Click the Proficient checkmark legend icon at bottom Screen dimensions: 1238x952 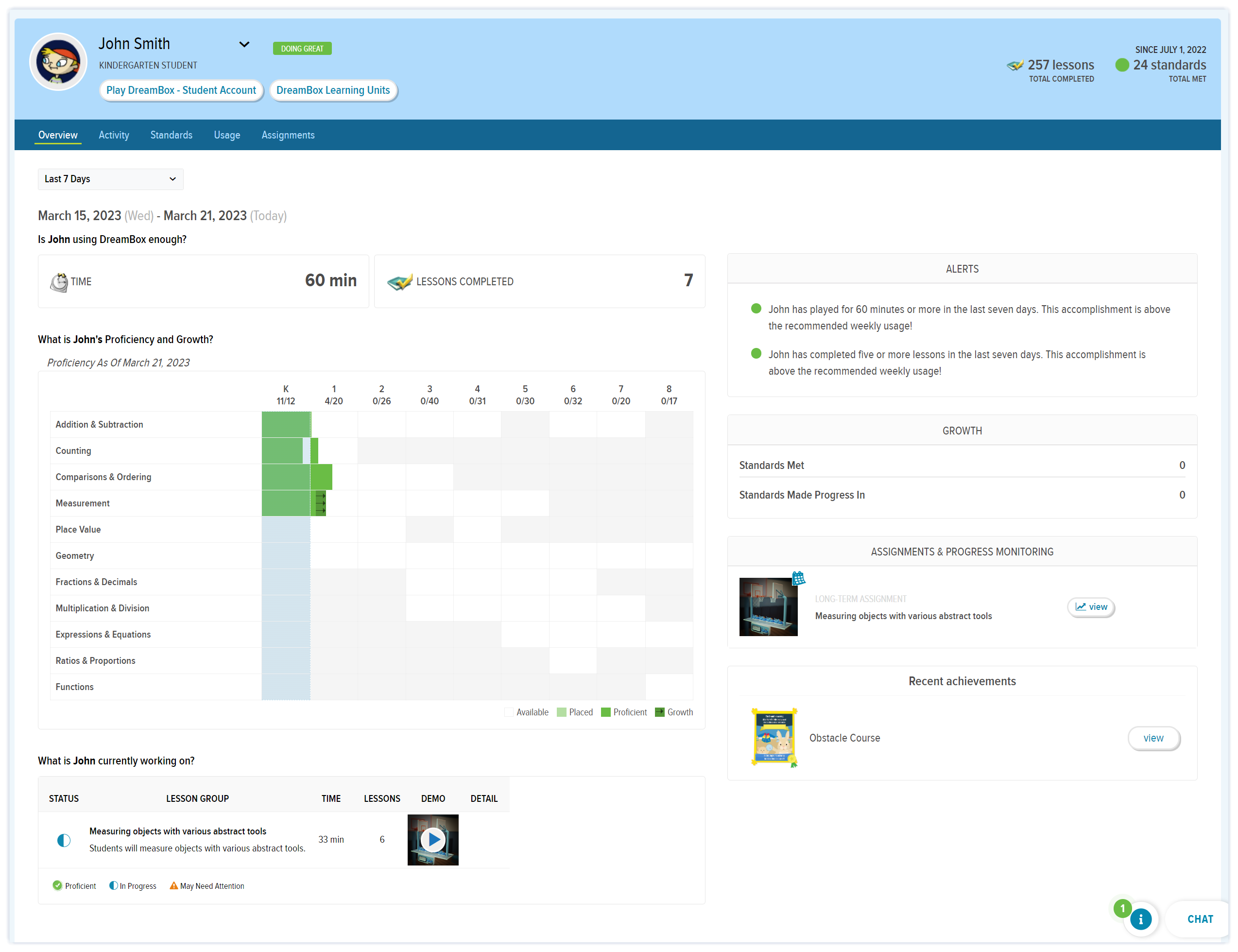(57, 886)
